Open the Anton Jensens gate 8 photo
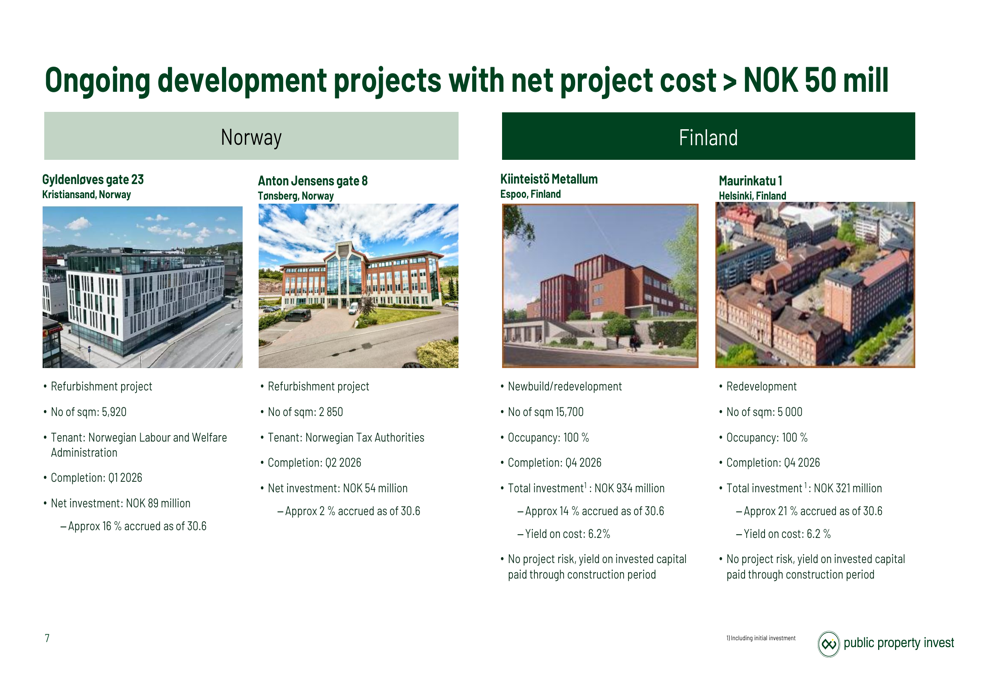The height and width of the screenshot is (685, 1000). click(358, 285)
